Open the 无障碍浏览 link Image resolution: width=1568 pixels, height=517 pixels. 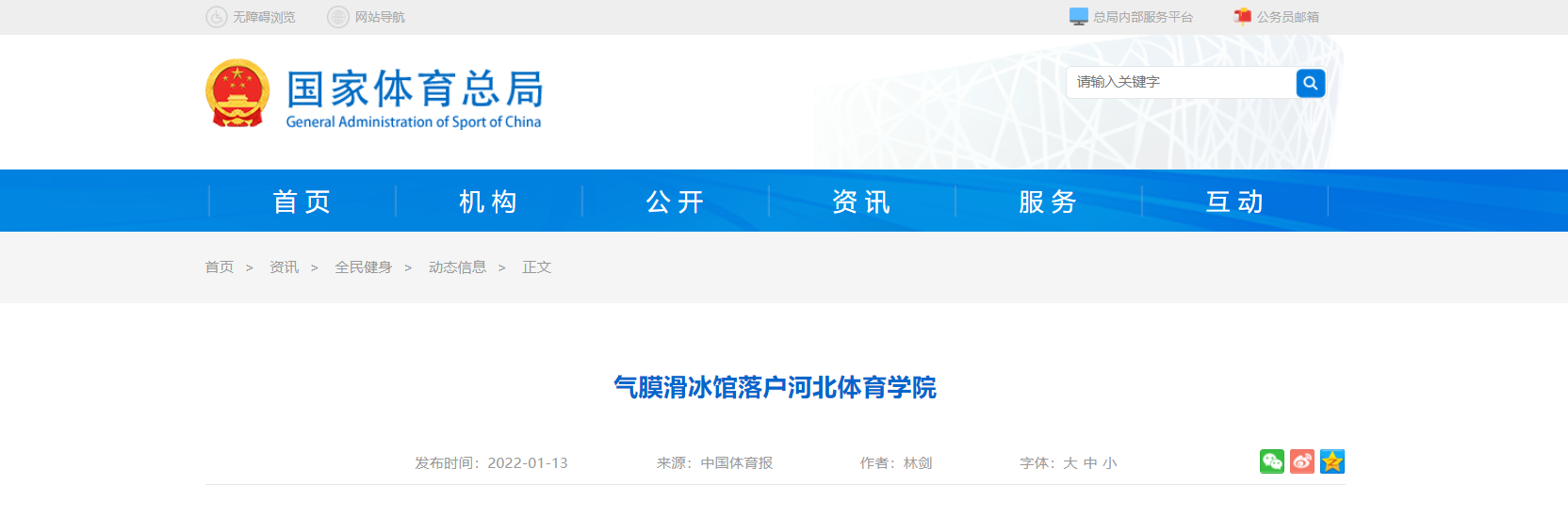(x=264, y=17)
